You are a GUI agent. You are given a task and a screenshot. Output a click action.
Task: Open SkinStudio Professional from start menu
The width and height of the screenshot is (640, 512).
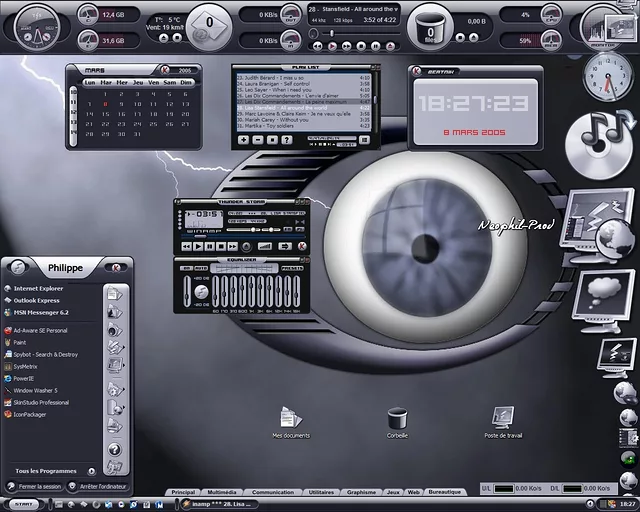click(x=41, y=402)
